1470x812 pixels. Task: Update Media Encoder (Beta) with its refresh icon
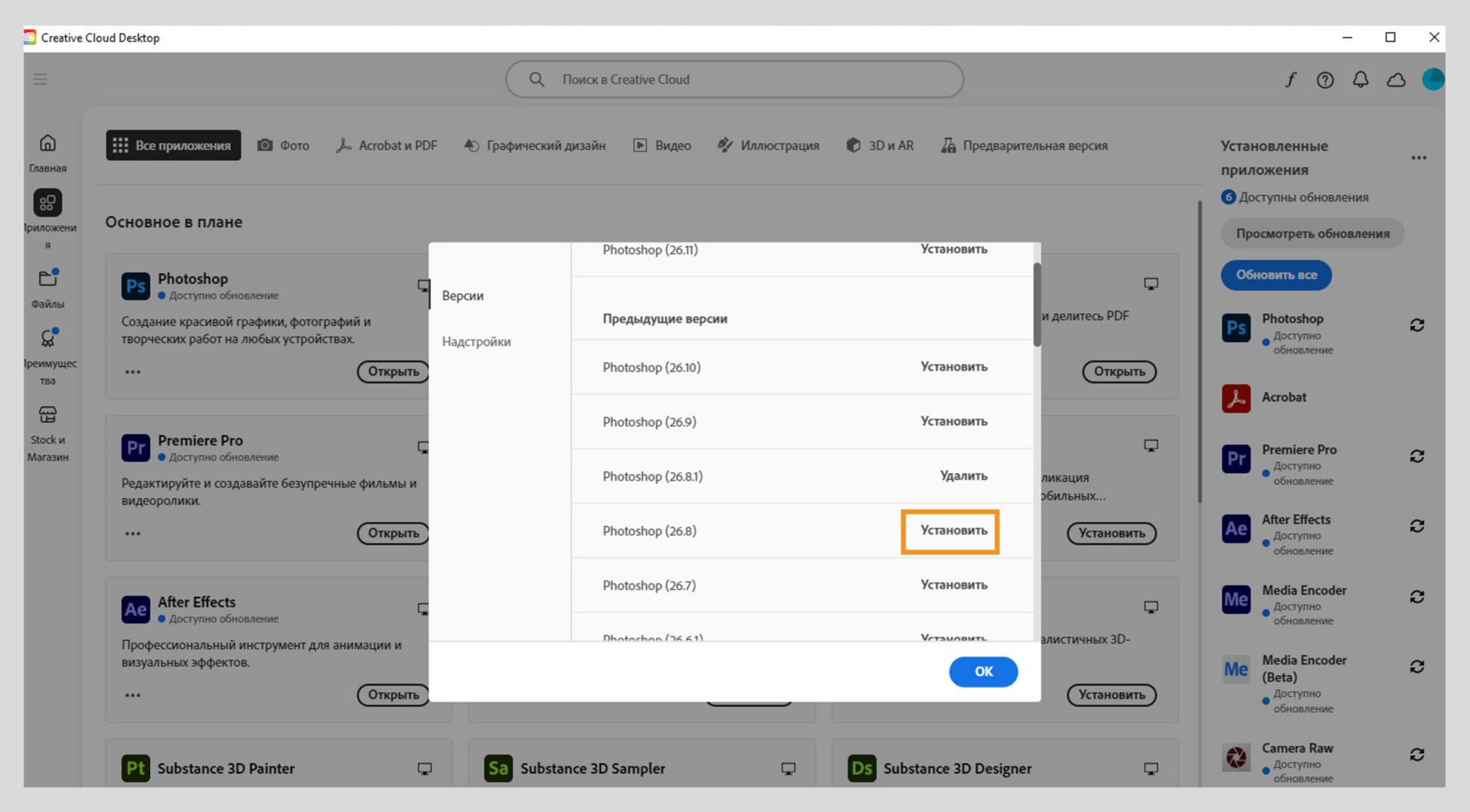click(x=1417, y=667)
